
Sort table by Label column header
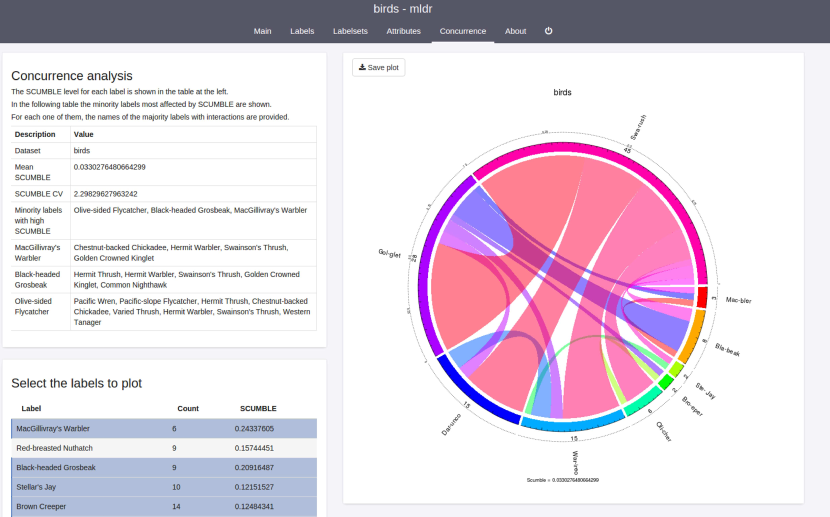(31, 408)
